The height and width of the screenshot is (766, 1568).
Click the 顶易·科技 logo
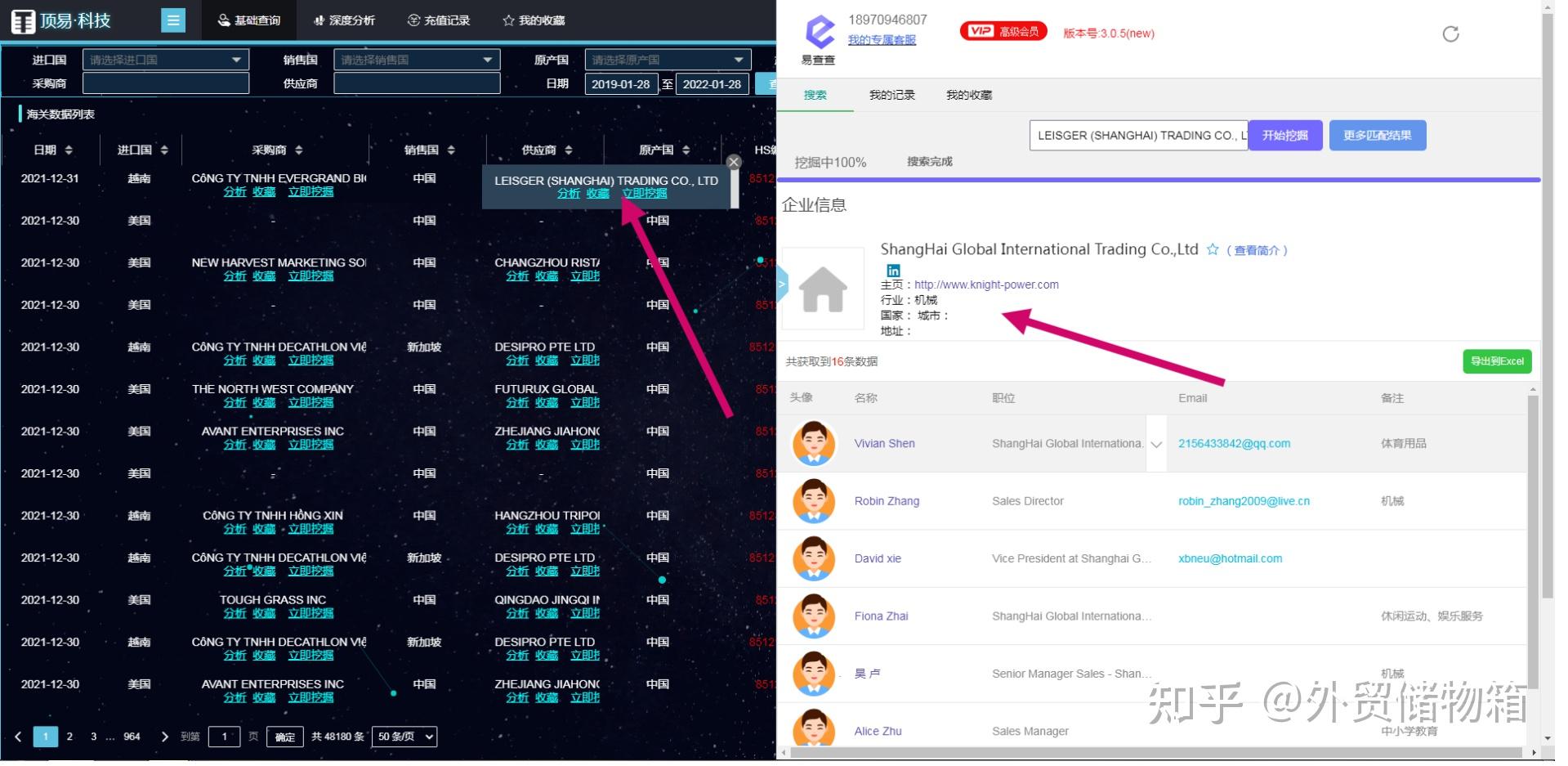pyautogui.click(x=62, y=20)
